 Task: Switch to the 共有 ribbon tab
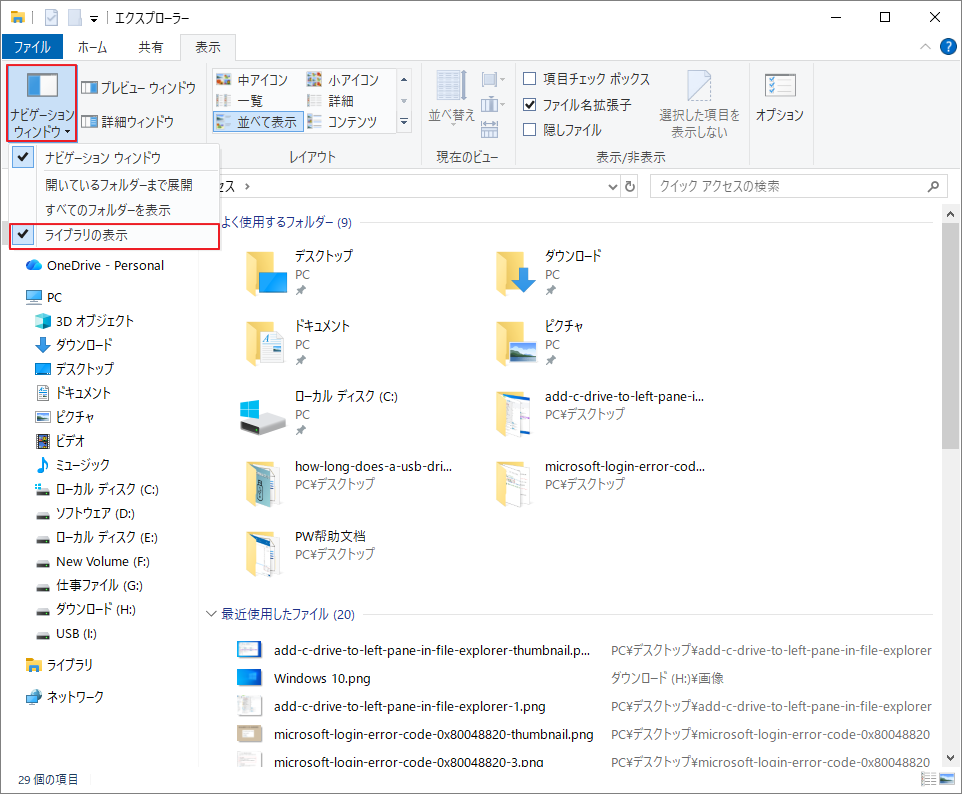pyautogui.click(x=151, y=47)
